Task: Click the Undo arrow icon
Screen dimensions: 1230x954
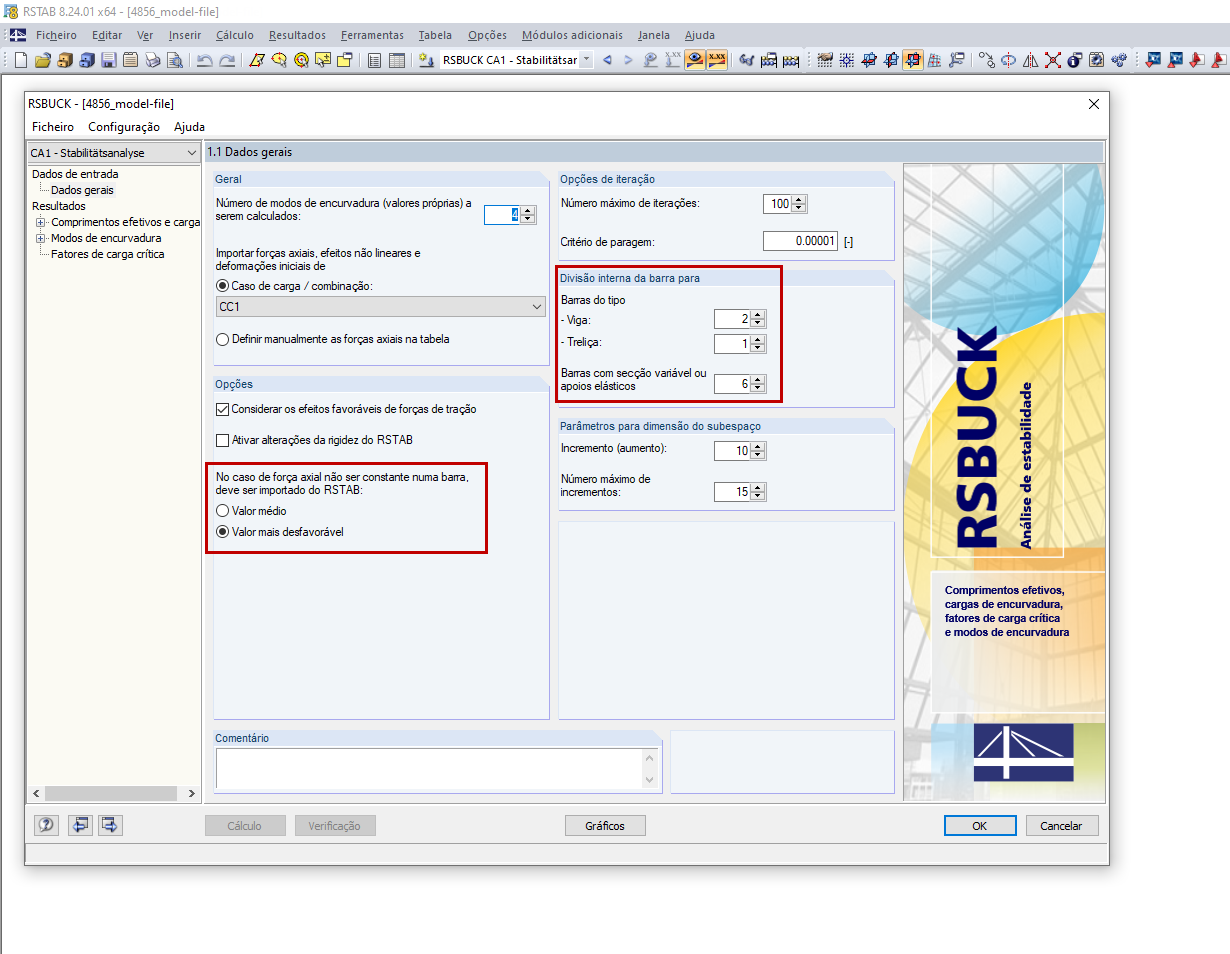Action: coord(204,60)
